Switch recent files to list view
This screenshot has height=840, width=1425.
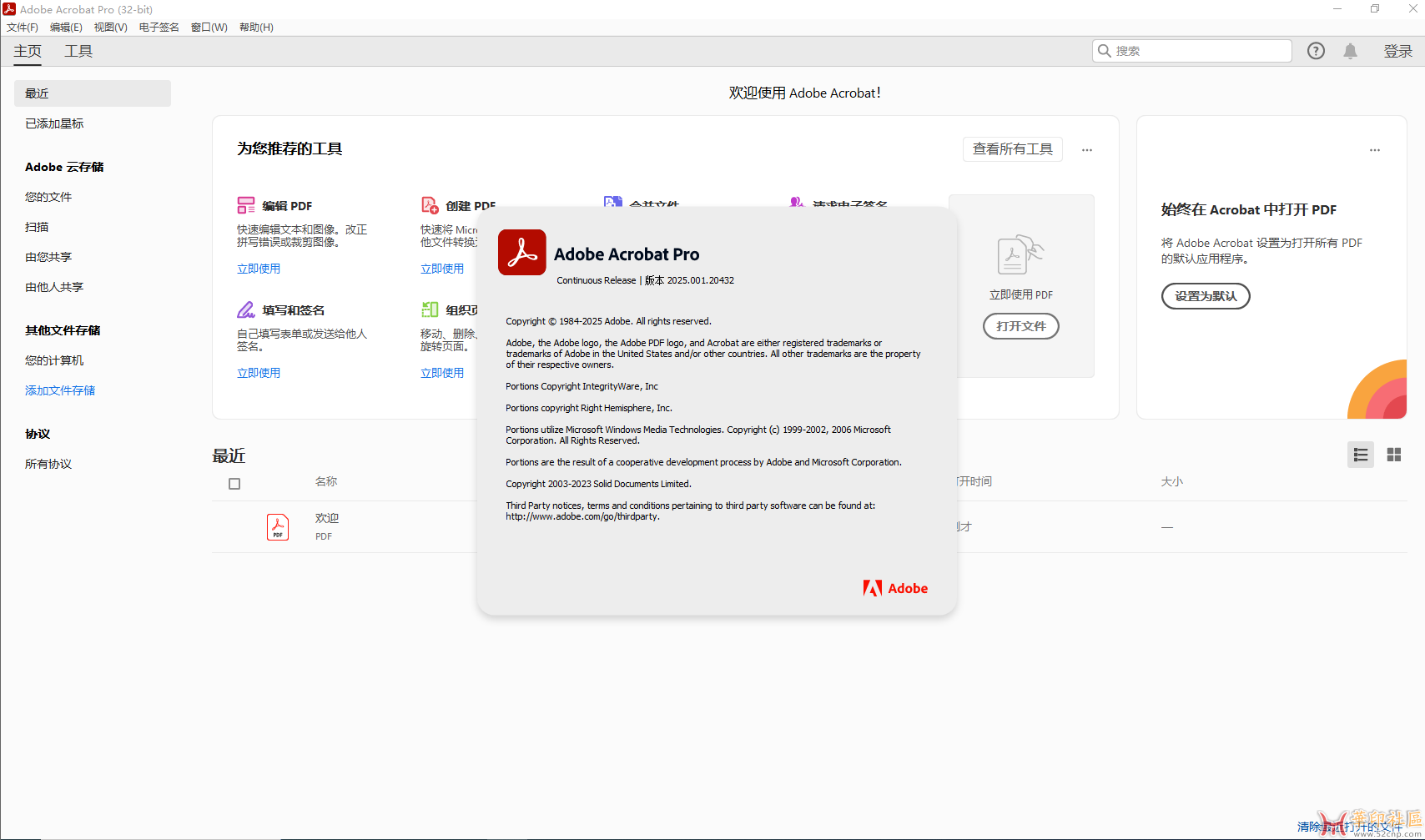point(1361,455)
